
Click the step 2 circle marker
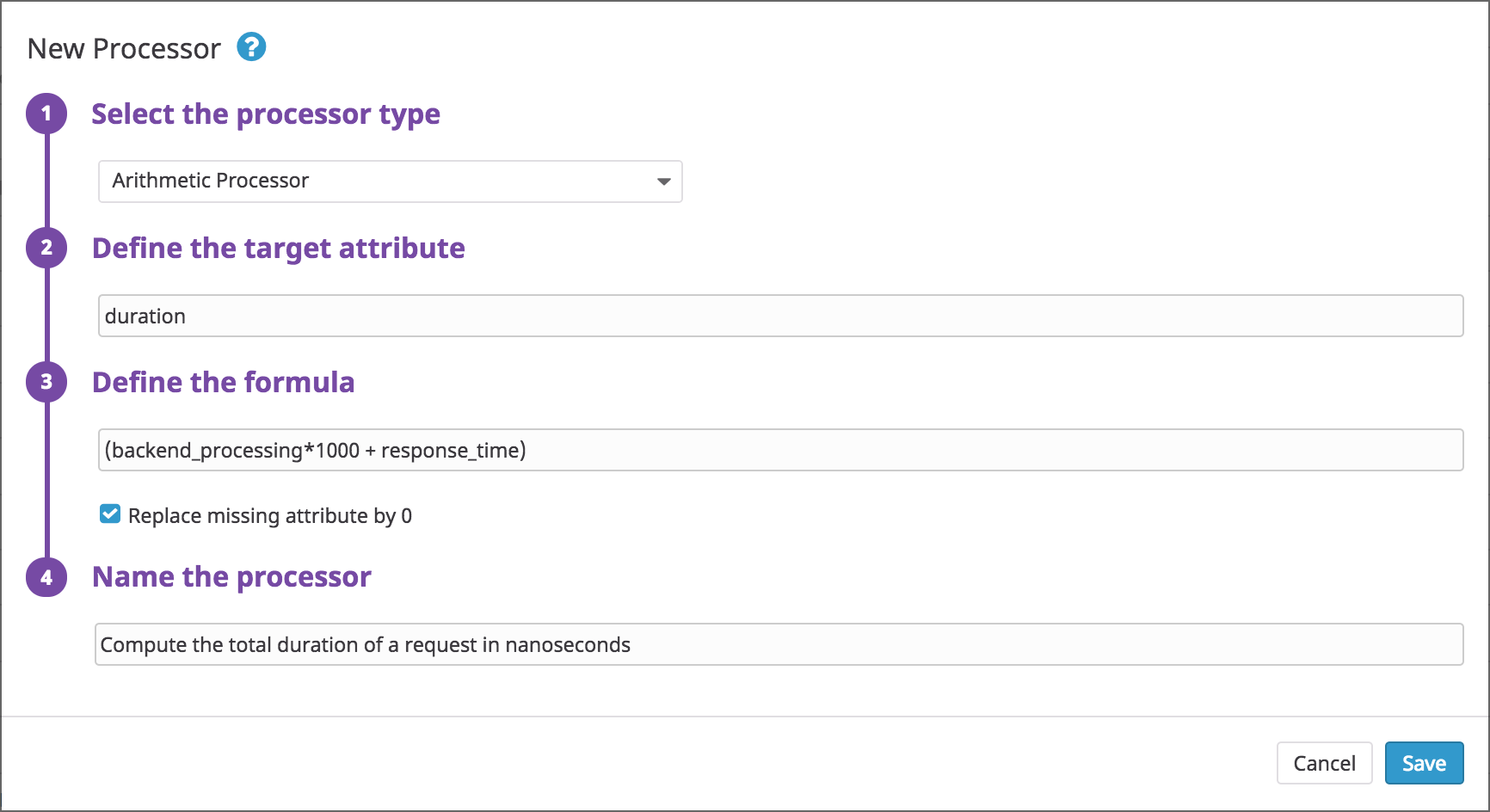click(x=46, y=248)
